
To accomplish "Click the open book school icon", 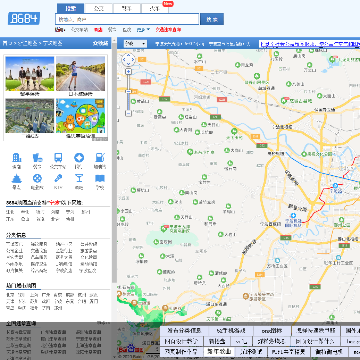I will 100,178.
